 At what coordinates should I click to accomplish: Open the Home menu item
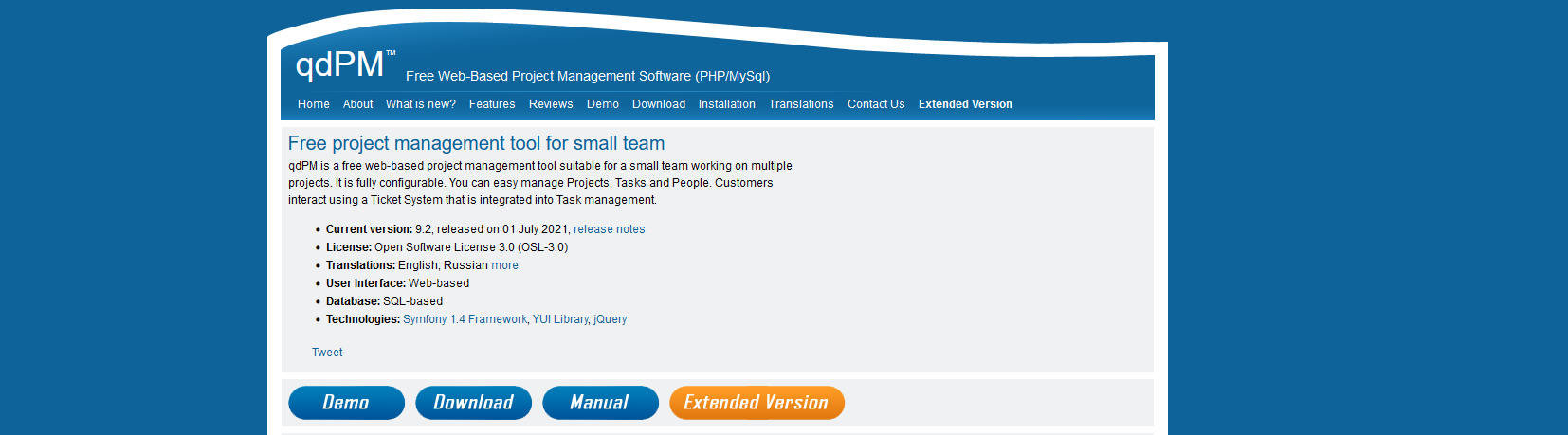click(x=314, y=104)
